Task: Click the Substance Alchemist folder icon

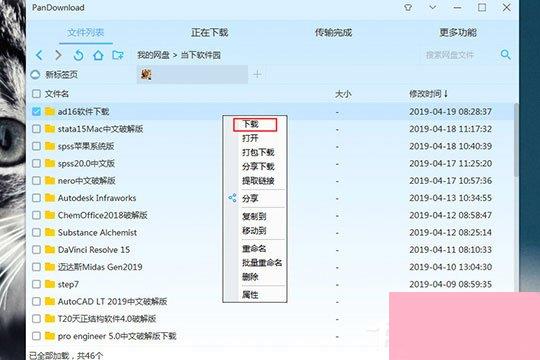Action: tap(50, 232)
